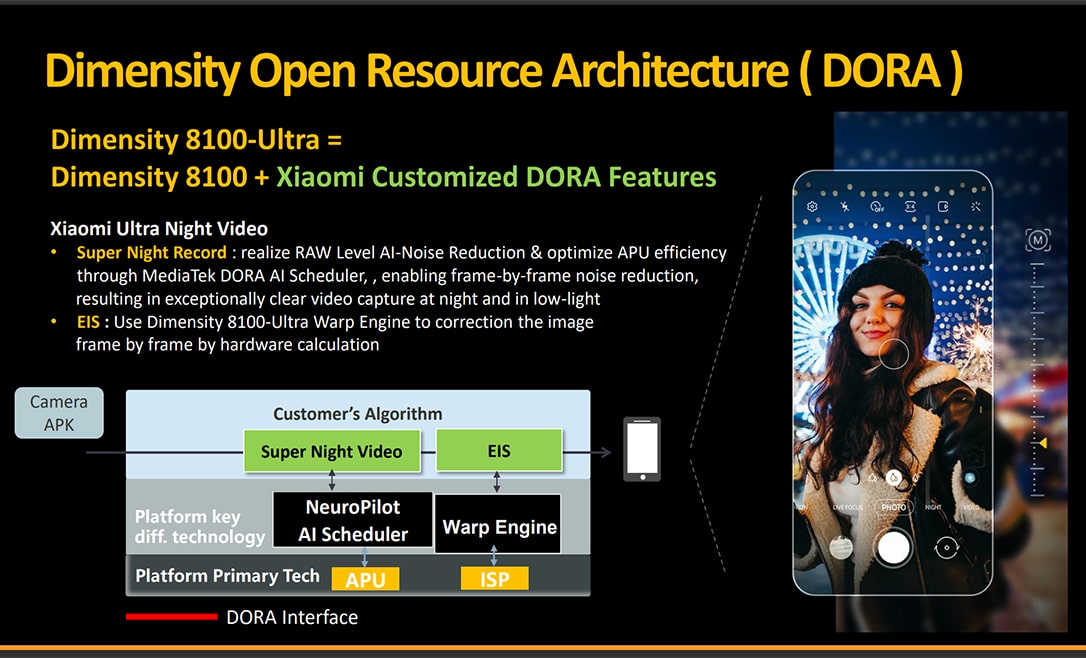Open camera settings gear icon
The width and height of the screenshot is (1086, 658).
[812, 207]
